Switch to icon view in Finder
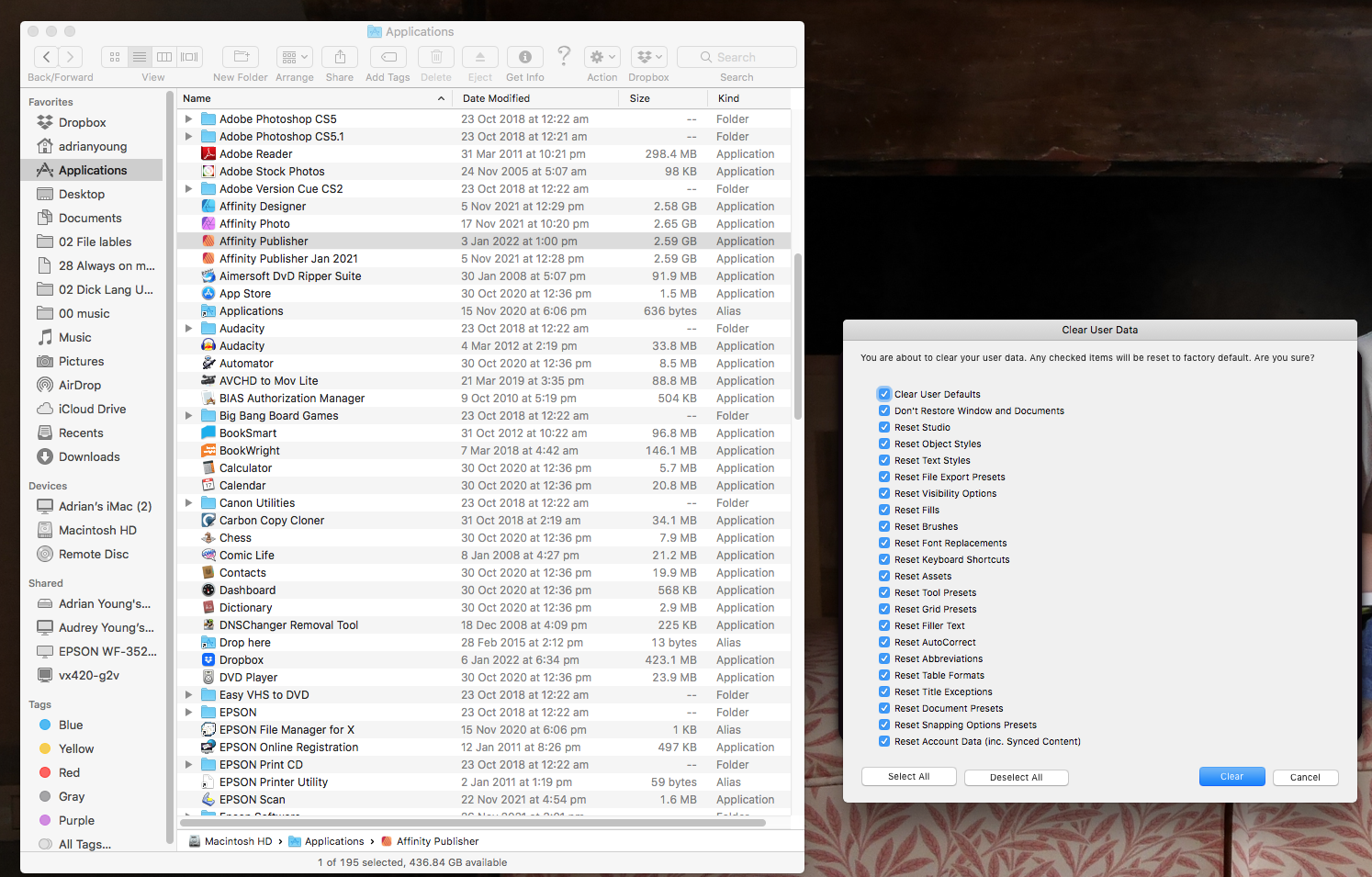The width and height of the screenshot is (1372, 877). (x=115, y=57)
